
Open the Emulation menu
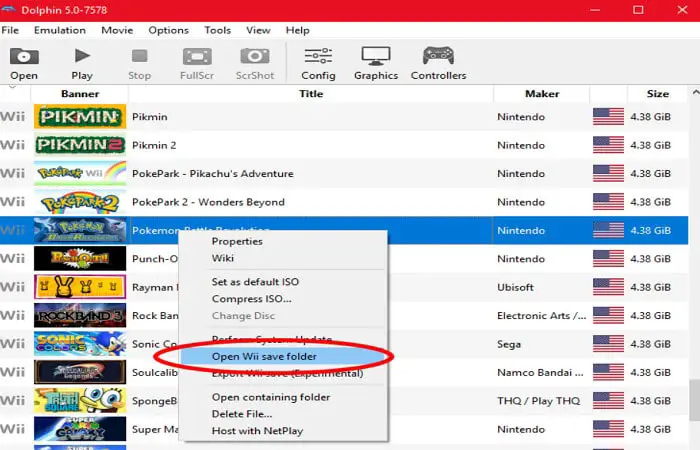60,30
